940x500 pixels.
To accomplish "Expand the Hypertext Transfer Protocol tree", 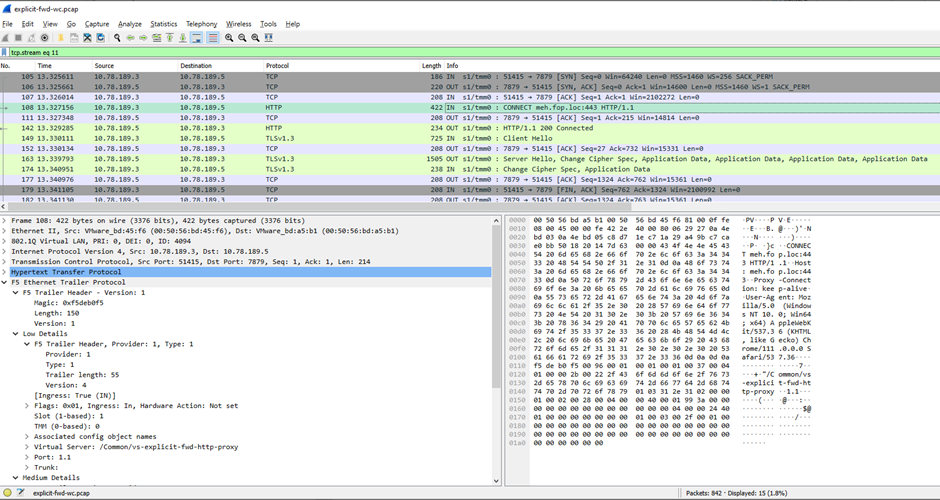I will tap(5, 272).
